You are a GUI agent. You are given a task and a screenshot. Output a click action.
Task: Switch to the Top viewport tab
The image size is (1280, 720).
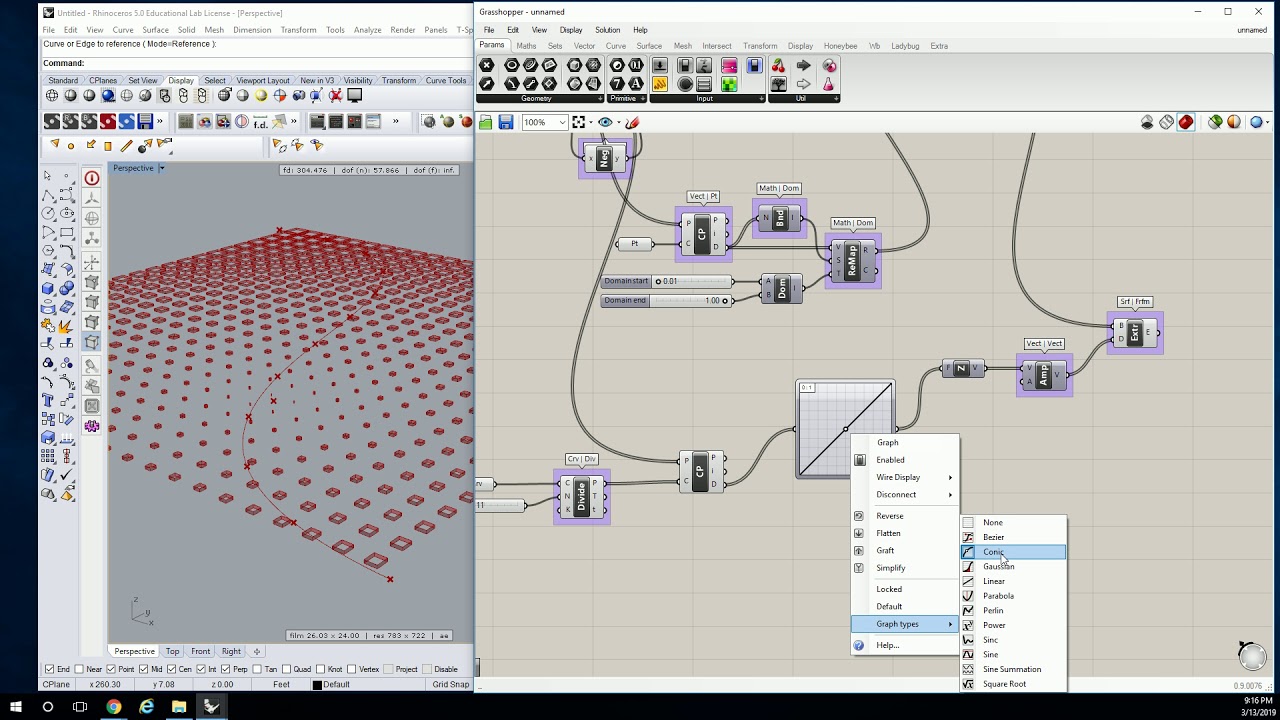tap(173, 651)
